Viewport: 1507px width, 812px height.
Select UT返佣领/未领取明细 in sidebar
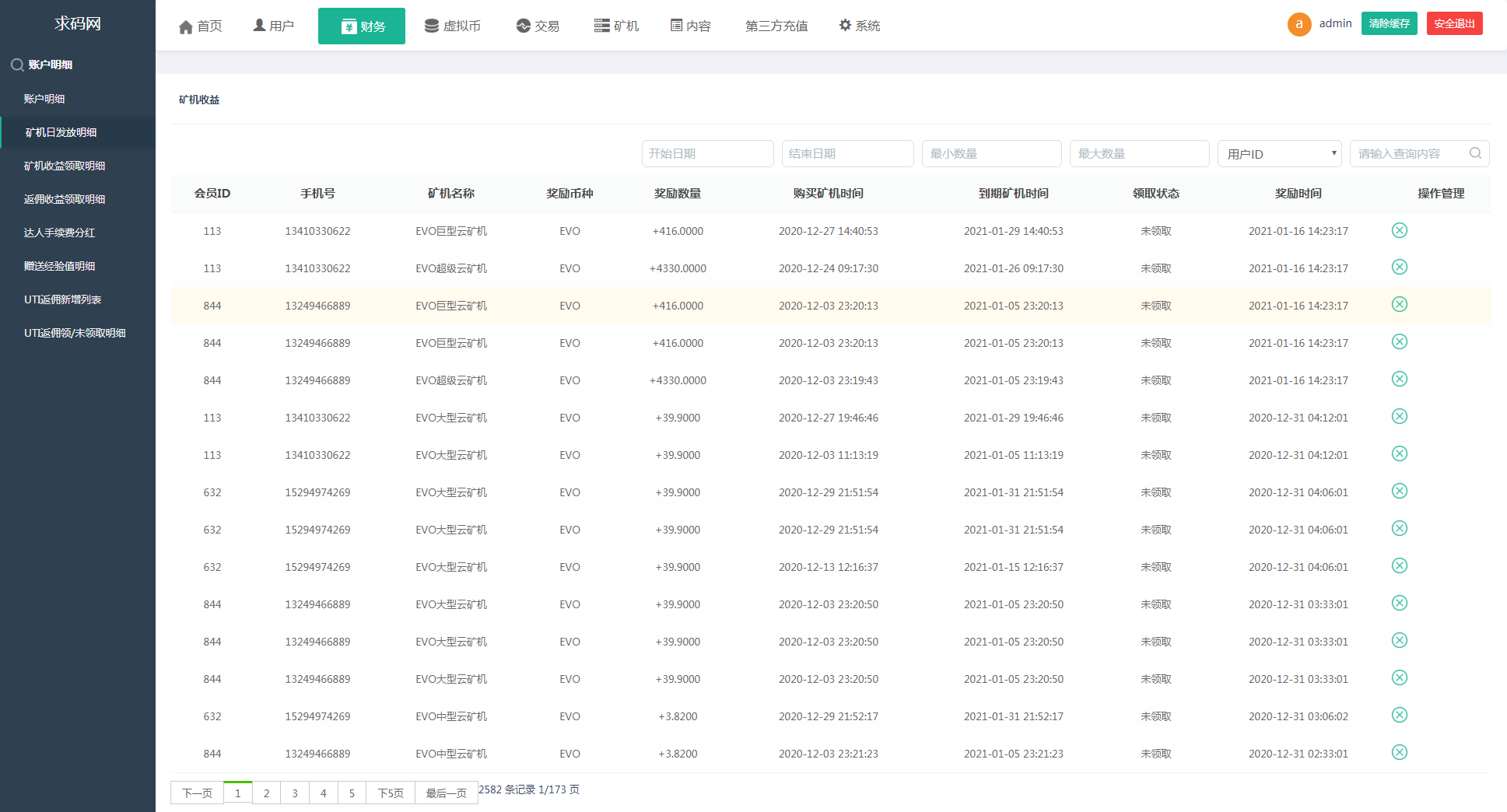pyautogui.click(x=75, y=333)
